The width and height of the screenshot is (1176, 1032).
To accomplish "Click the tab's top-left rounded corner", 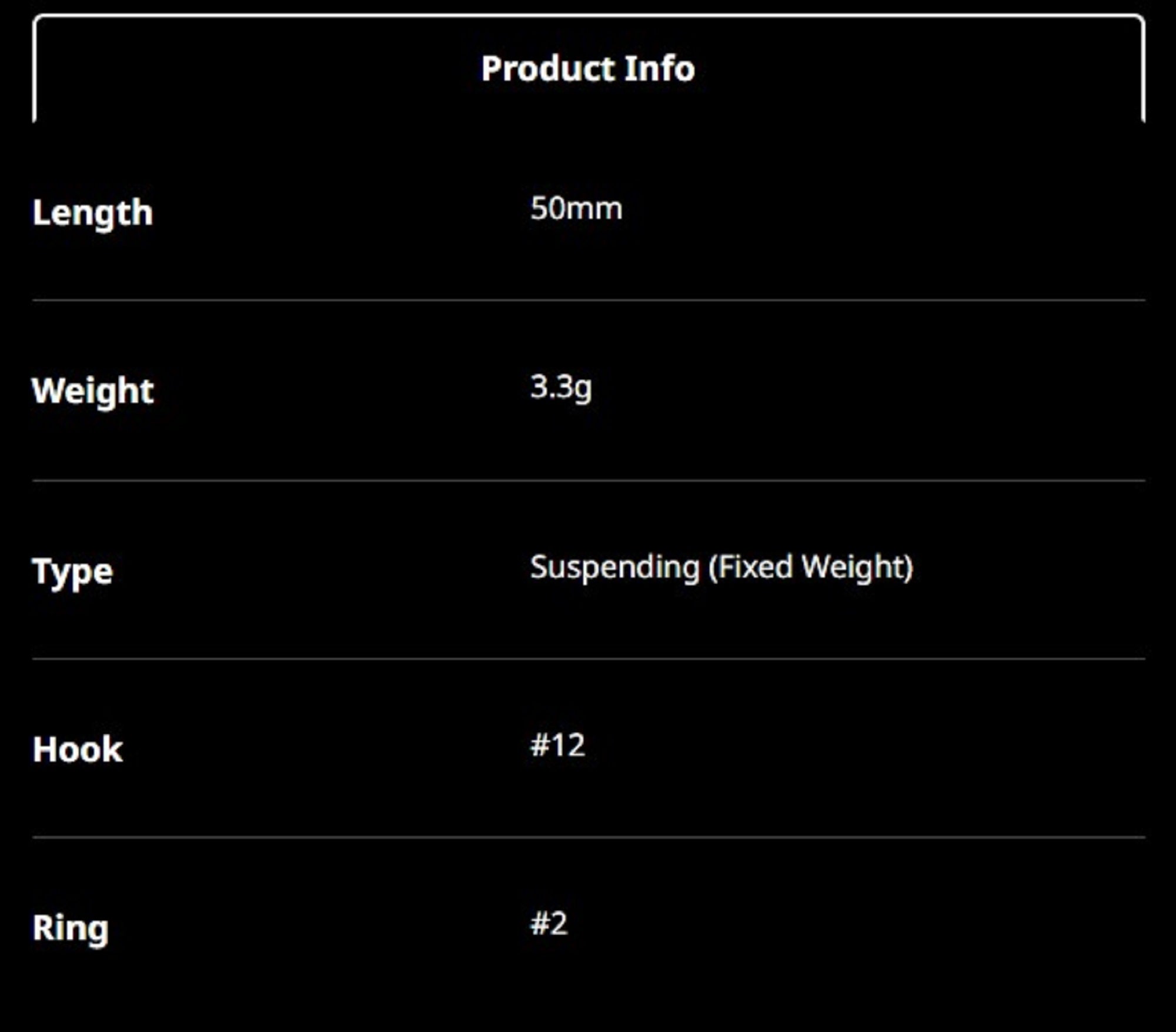I will 37,19.
